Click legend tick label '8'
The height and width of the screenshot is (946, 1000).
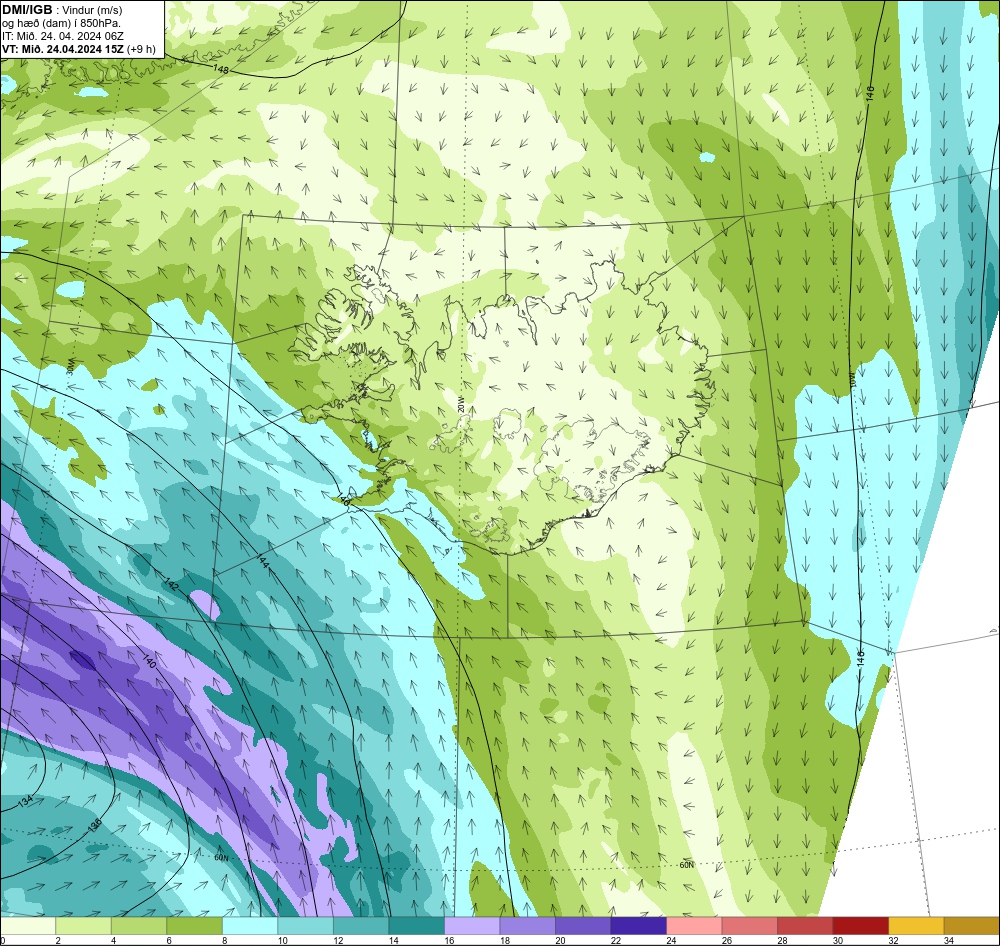coord(224,940)
